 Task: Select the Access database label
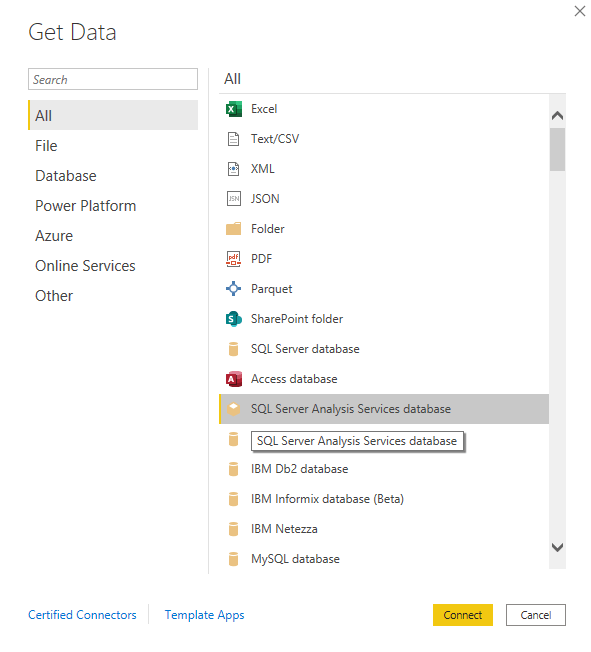point(294,379)
